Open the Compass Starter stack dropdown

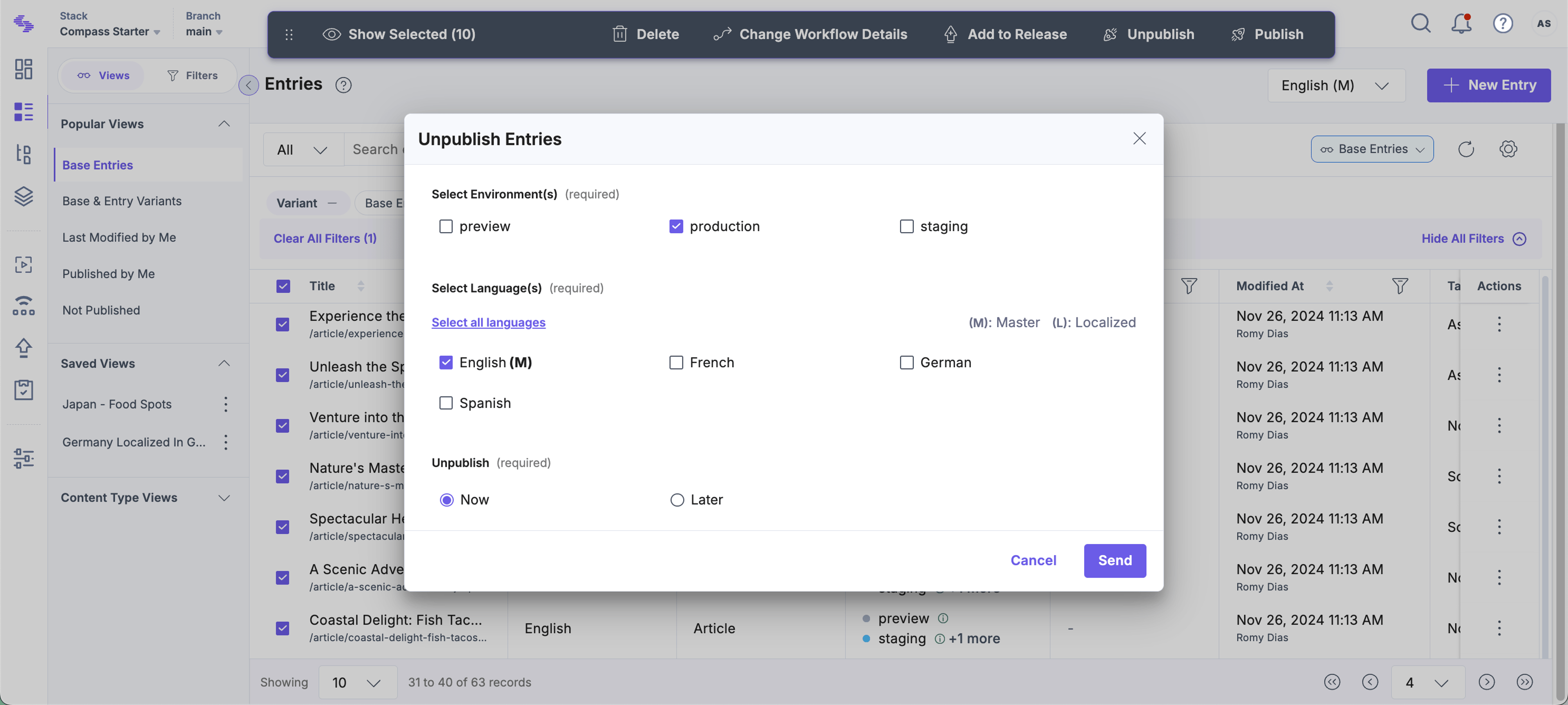[x=109, y=31]
